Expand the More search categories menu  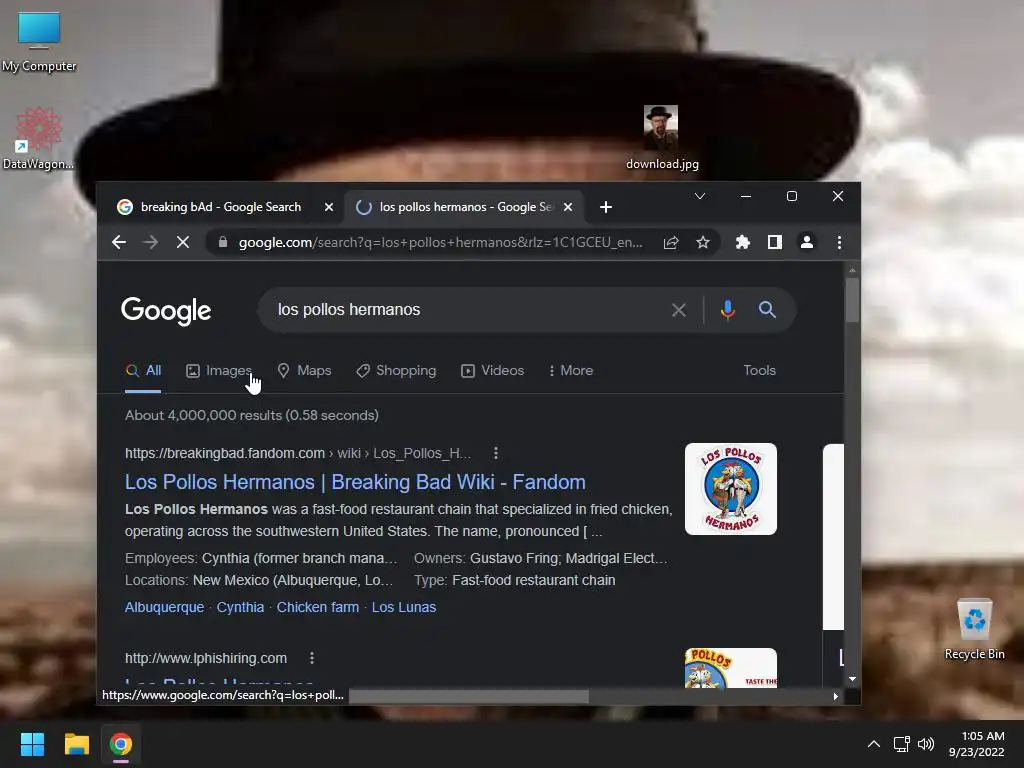pos(571,370)
